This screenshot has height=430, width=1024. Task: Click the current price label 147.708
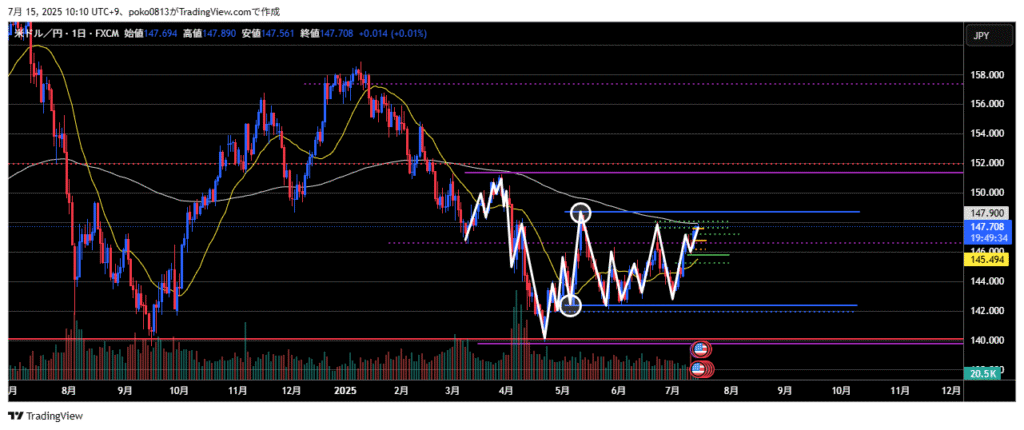coord(981,228)
